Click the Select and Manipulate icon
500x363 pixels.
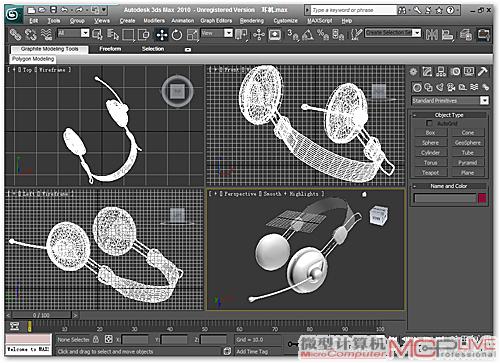coord(259,34)
